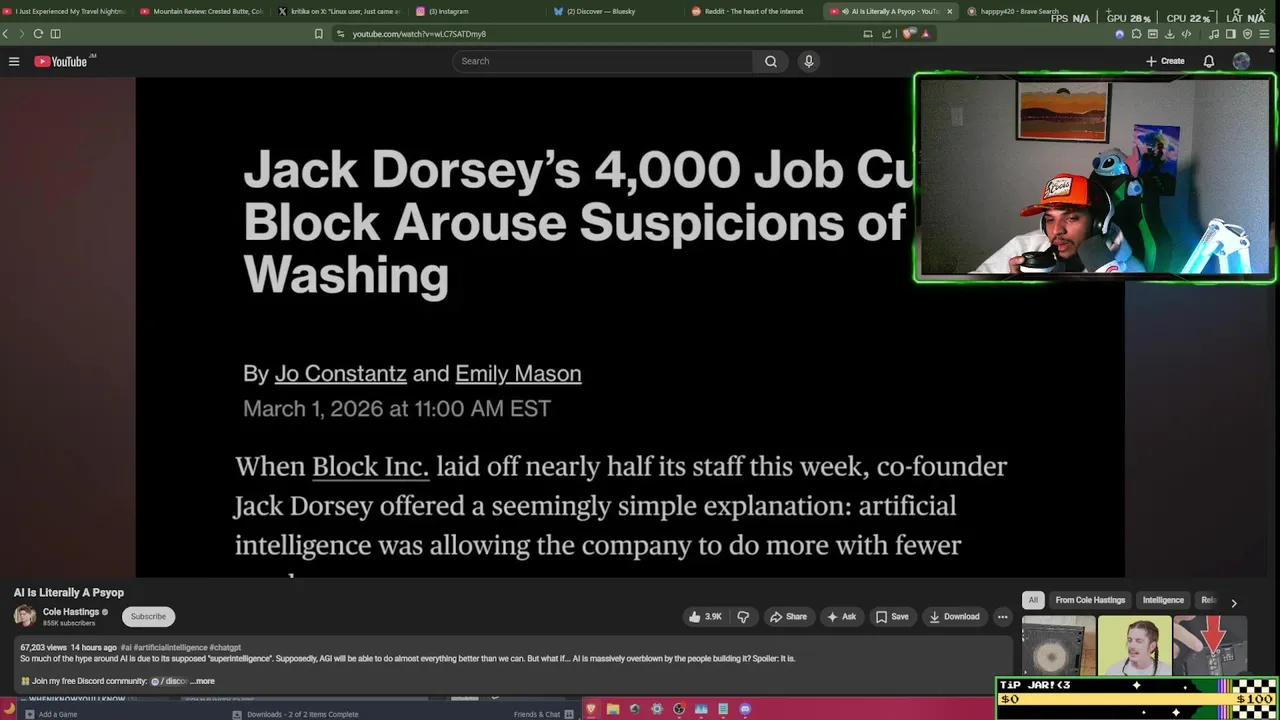Switch to Mountain Review Crested Butte tab
The image size is (1280, 720).
tap(200, 11)
